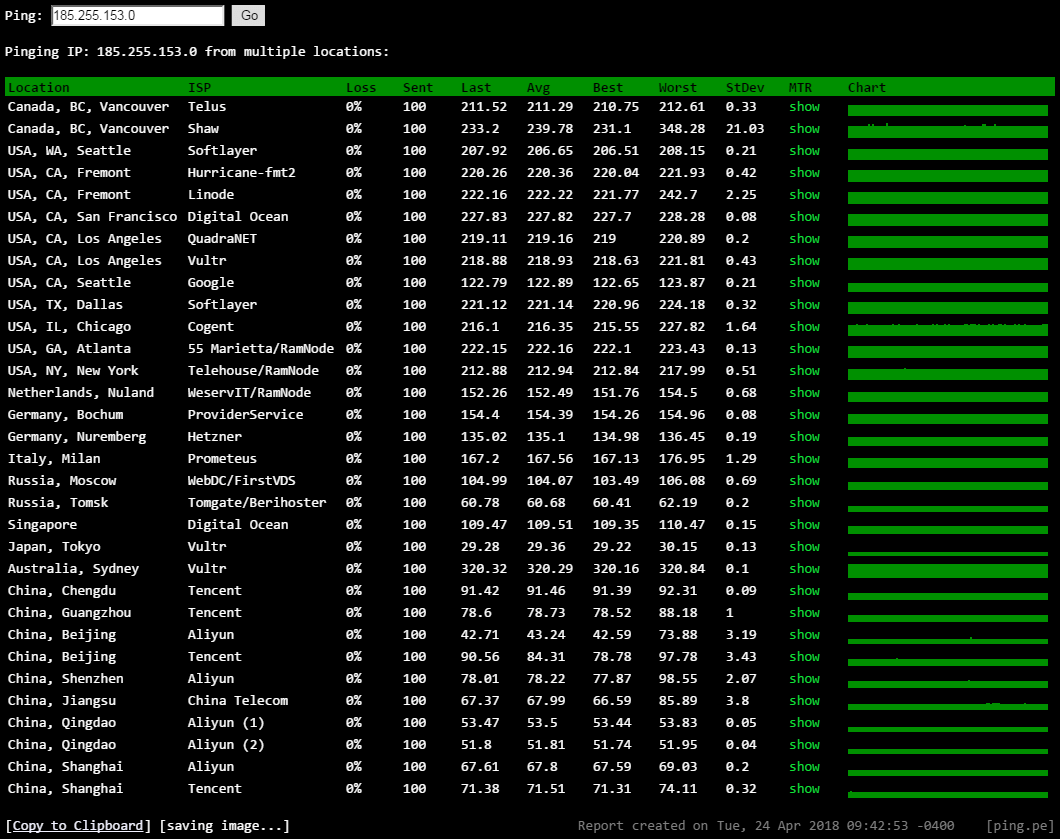Viewport: 1060px width, 839px height.
Task: Click the Ping IP address input field
Action: [137, 16]
